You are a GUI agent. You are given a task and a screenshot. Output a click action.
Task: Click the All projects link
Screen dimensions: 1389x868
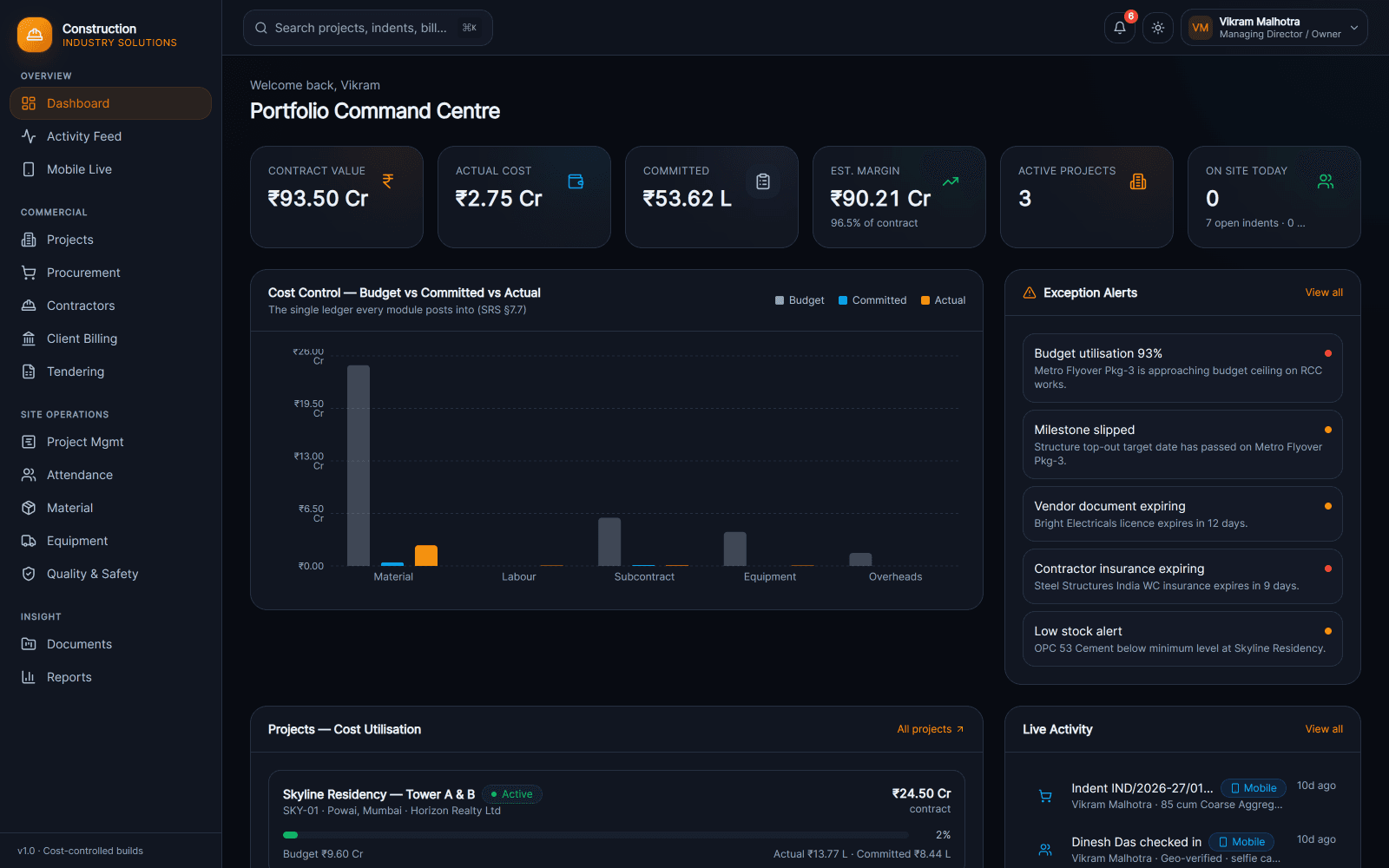931,729
